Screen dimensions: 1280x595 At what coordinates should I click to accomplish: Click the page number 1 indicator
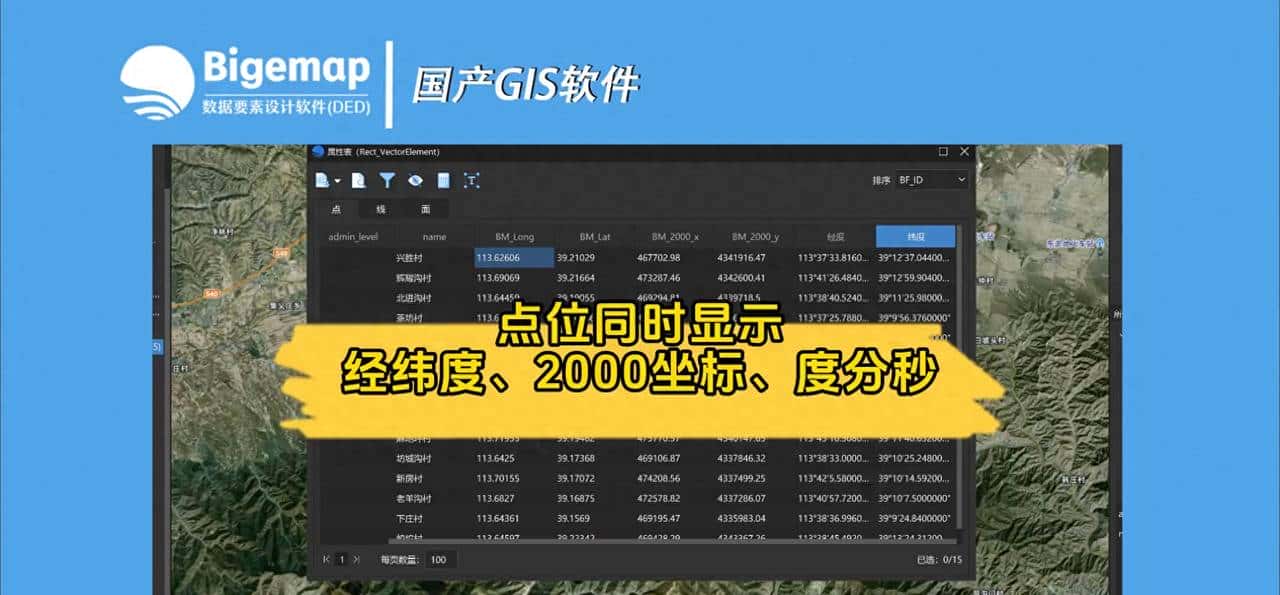pos(340,559)
